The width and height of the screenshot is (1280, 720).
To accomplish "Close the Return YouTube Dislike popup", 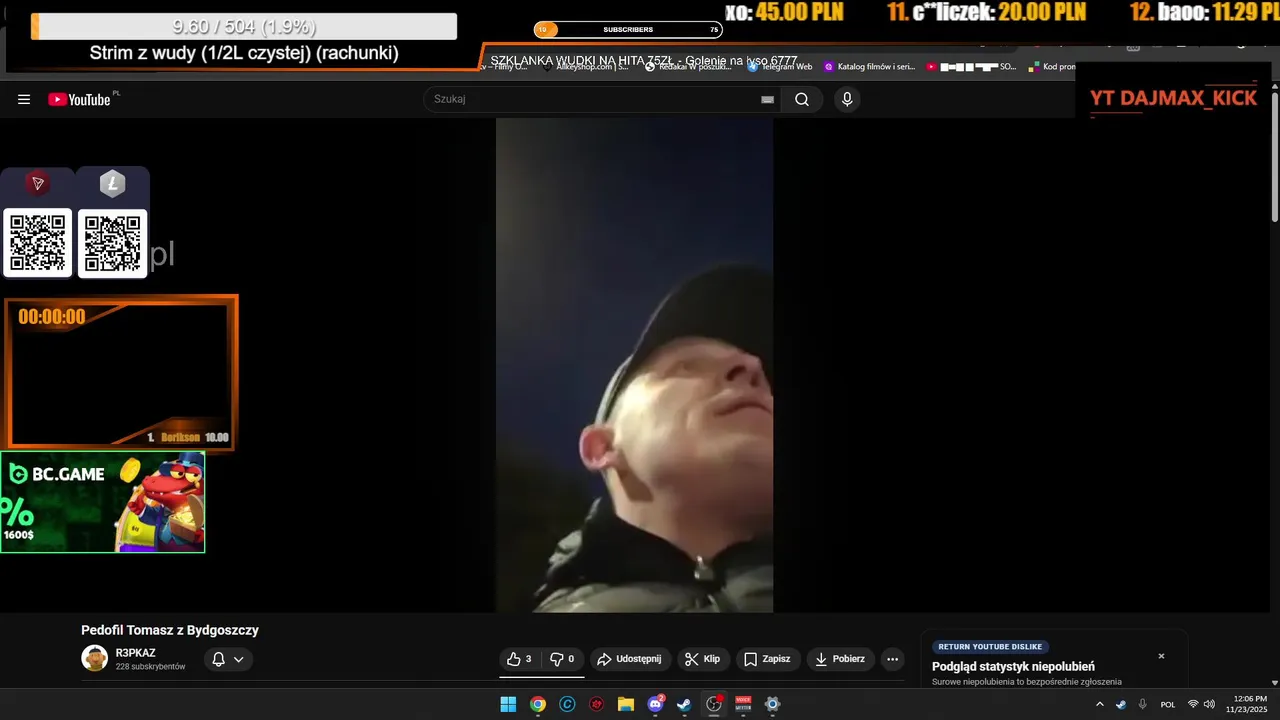I will pos(1161,656).
